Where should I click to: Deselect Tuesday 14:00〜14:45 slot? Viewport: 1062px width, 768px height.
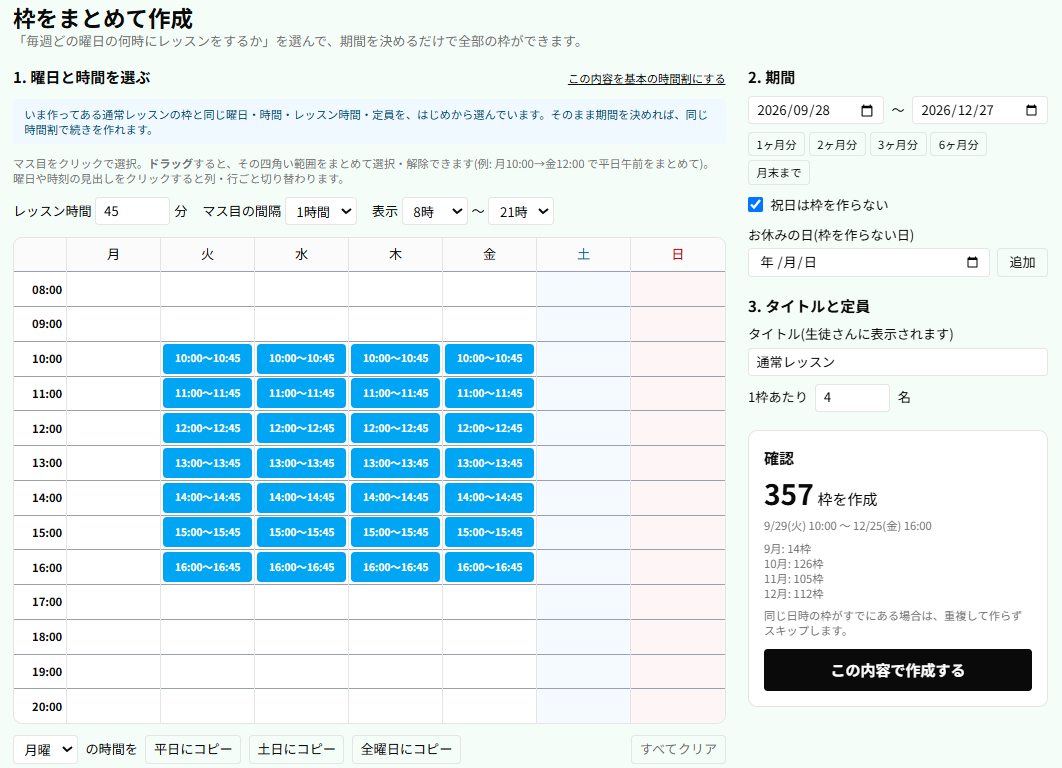click(207, 498)
